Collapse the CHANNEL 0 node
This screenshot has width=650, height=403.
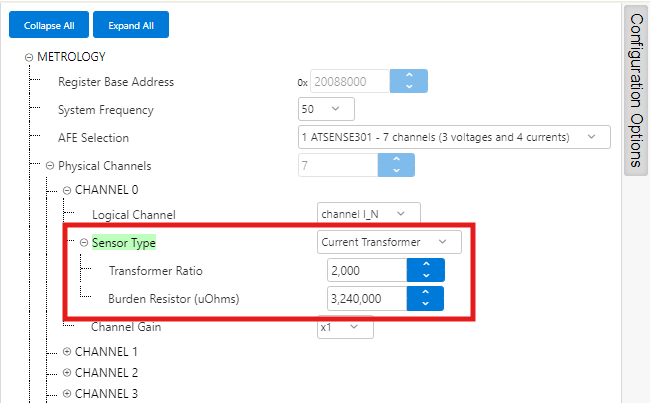(67, 190)
